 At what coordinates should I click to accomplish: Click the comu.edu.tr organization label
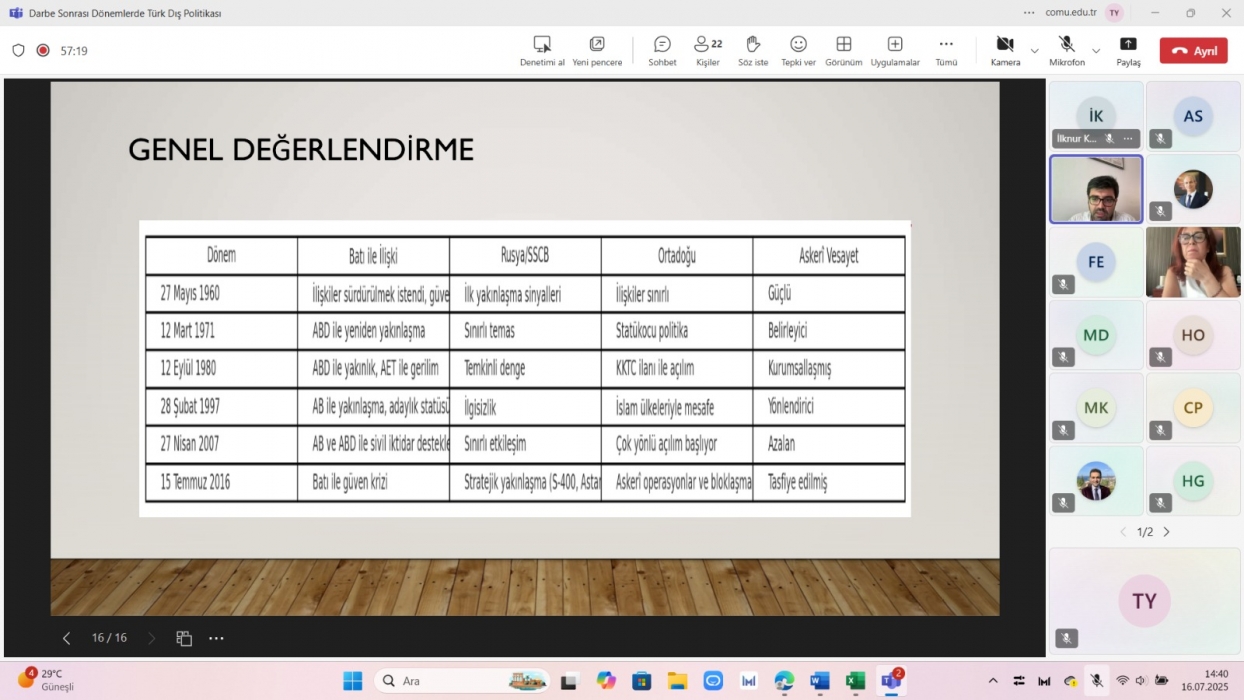[x=1071, y=13]
